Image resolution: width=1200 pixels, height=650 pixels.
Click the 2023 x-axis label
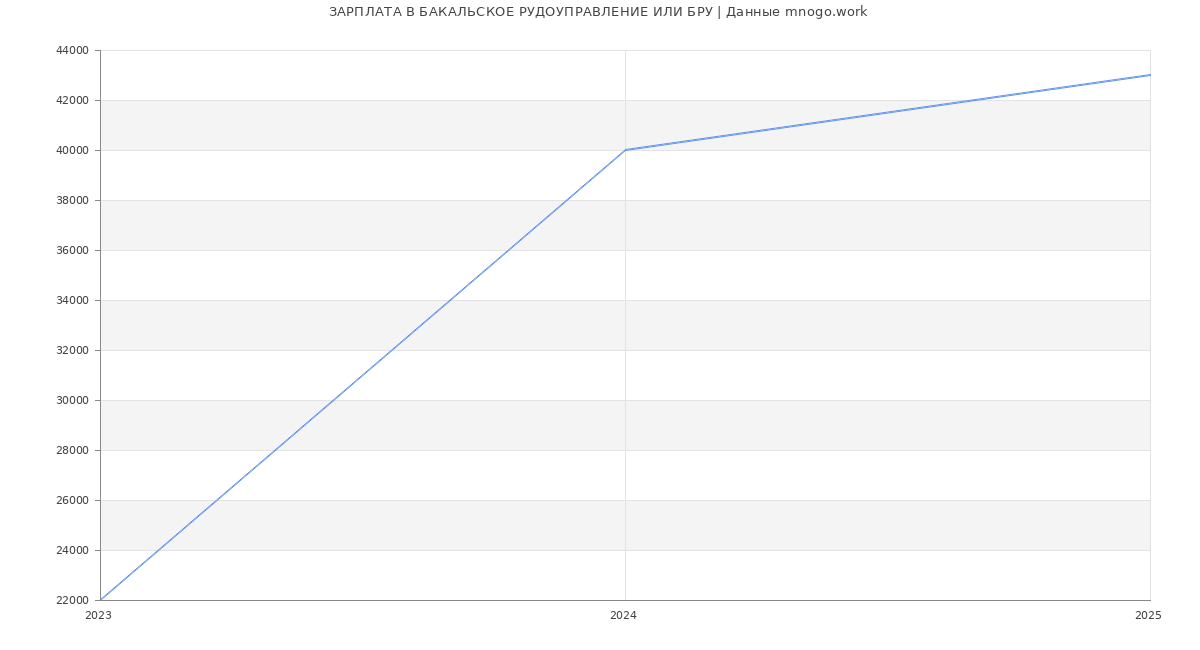click(98, 616)
